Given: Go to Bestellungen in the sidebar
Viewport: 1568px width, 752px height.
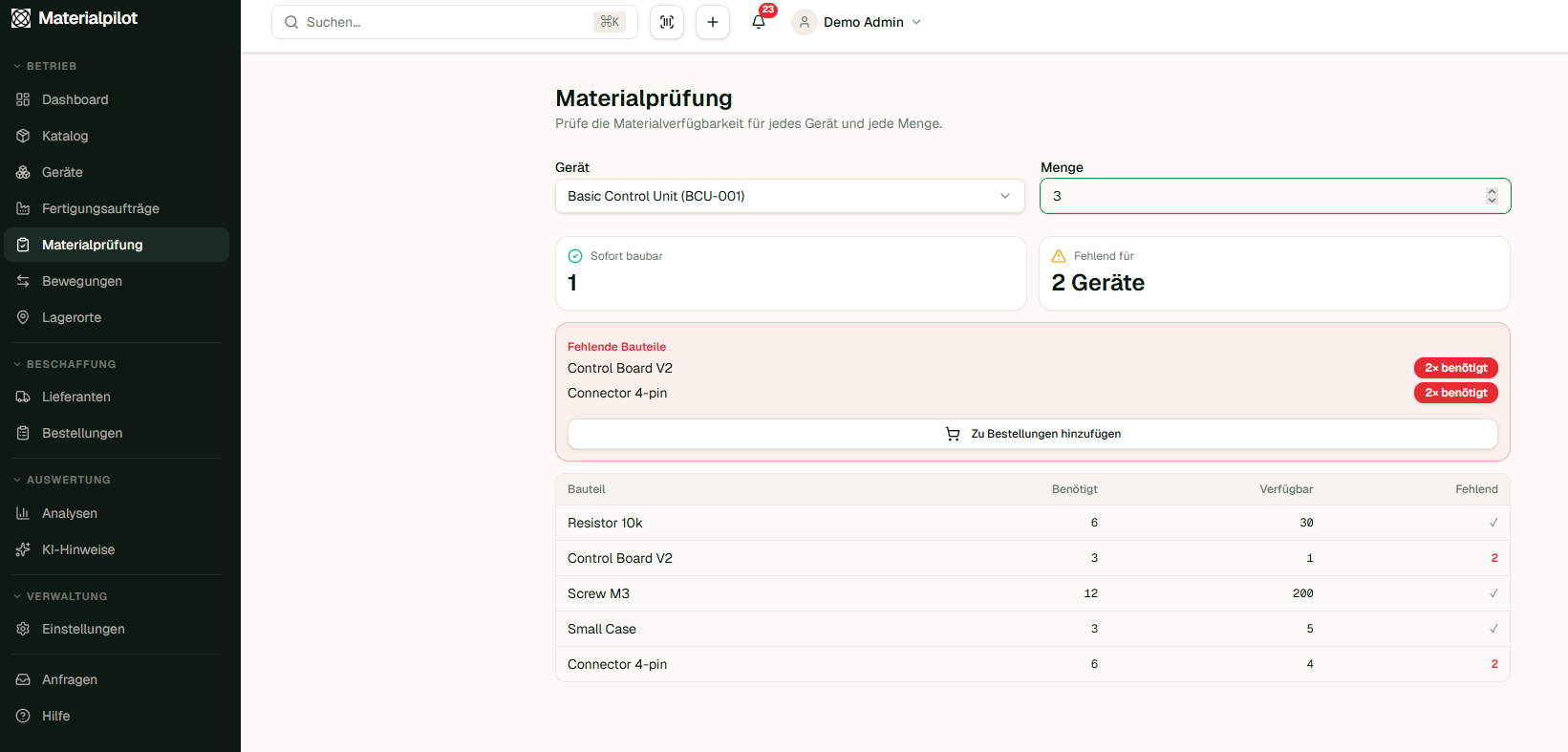Looking at the screenshot, I should pyautogui.click(x=82, y=433).
